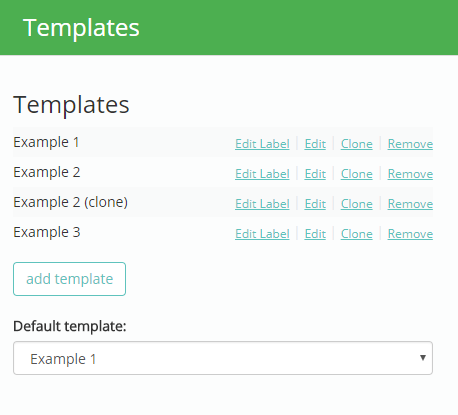Edit Label for Example 3

click(262, 234)
